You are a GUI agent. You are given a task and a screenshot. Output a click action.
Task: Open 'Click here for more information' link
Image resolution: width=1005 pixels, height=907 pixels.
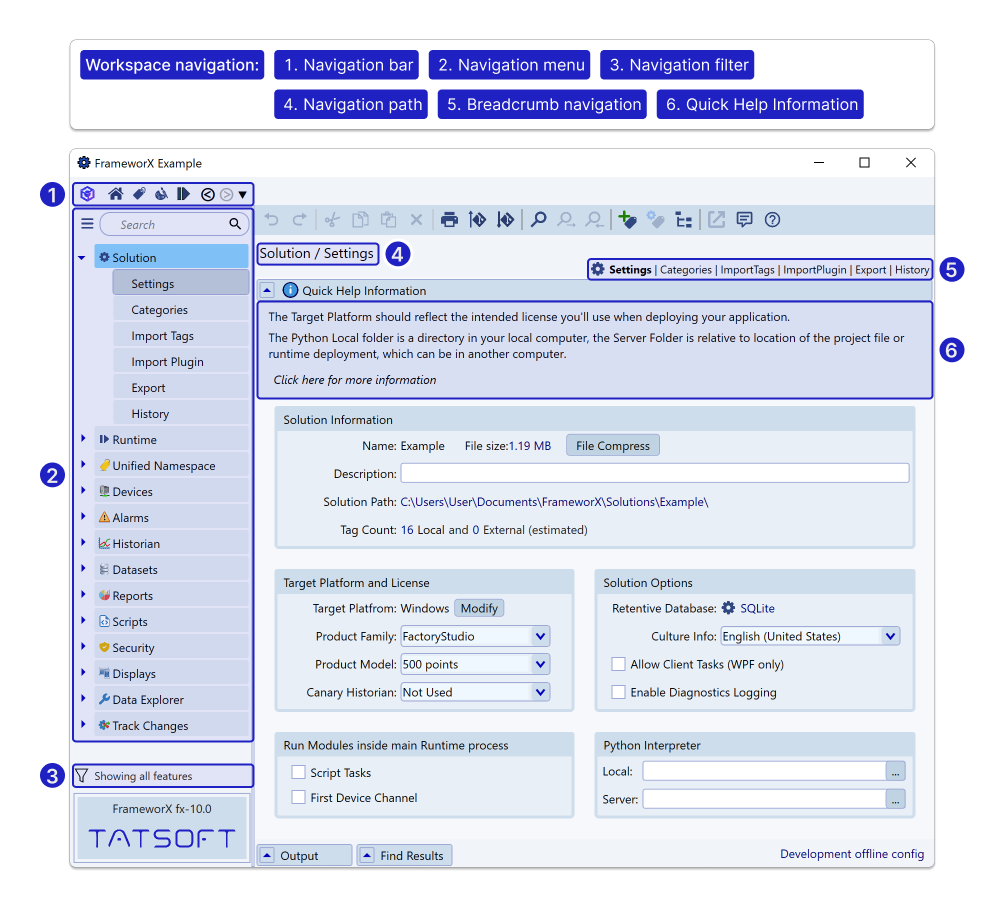[355, 380]
